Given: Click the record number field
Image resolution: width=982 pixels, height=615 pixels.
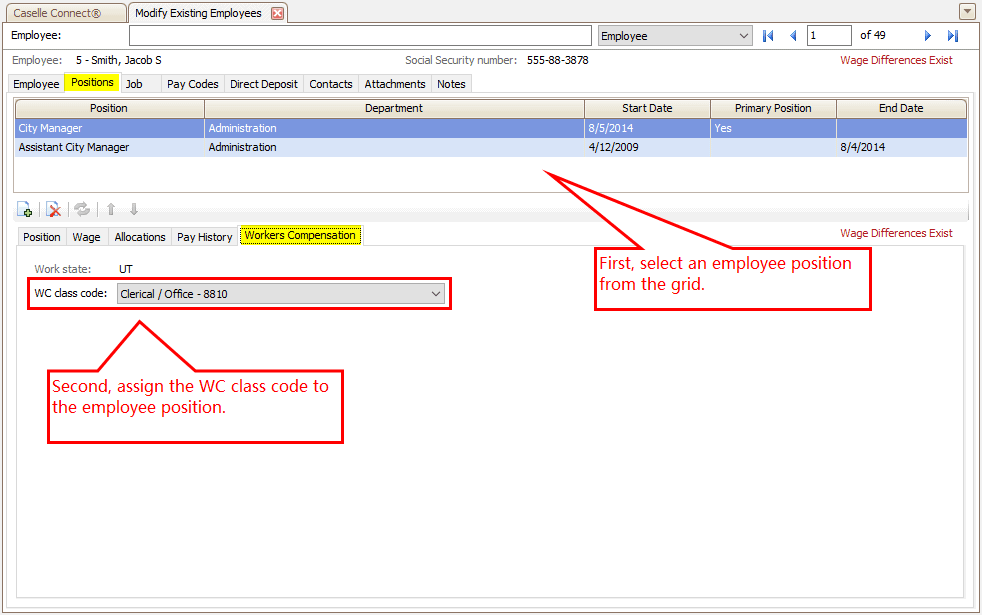Looking at the screenshot, I should pyautogui.click(x=830, y=36).
